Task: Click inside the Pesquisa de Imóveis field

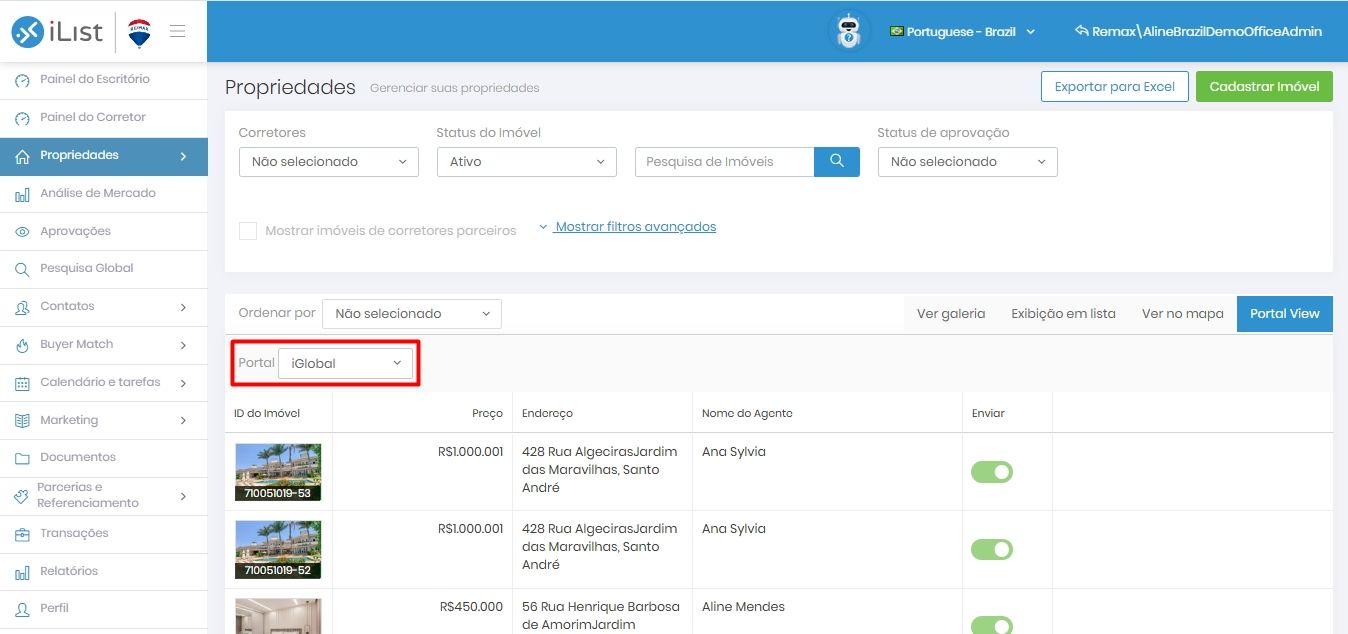Action: pyautogui.click(x=725, y=161)
